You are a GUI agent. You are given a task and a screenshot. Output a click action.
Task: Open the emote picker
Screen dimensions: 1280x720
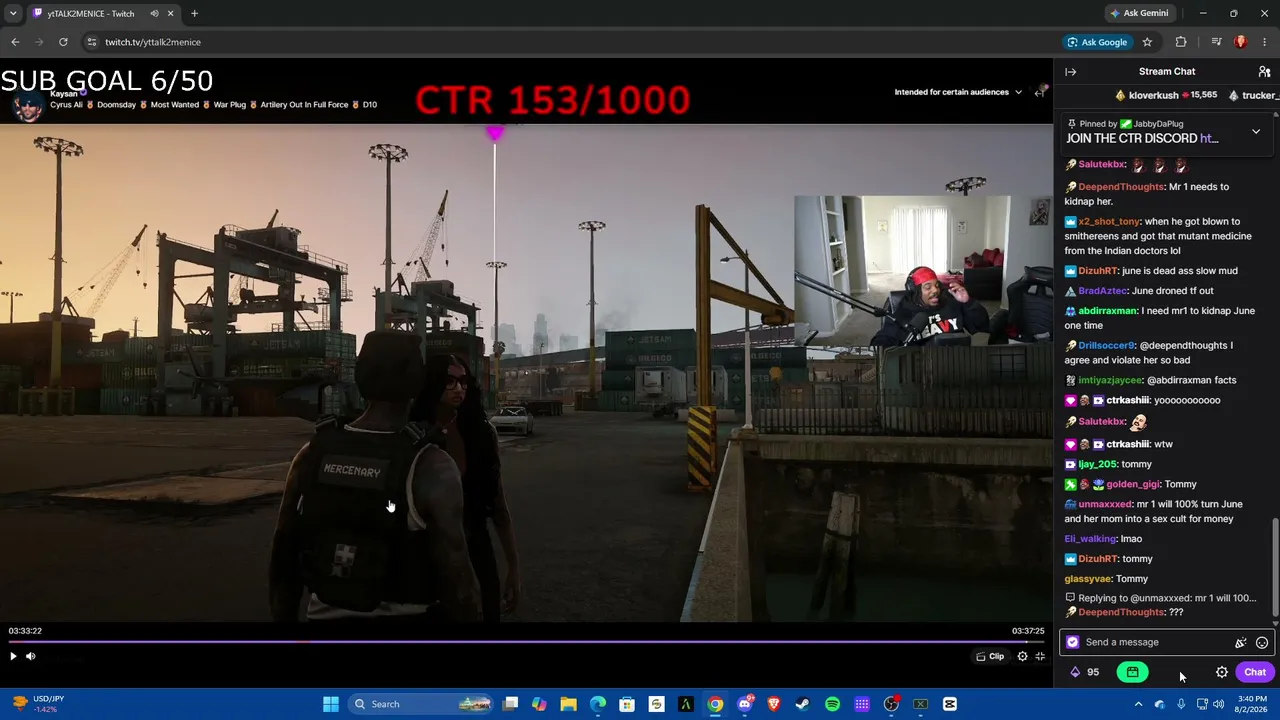[x=1262, y=642]
